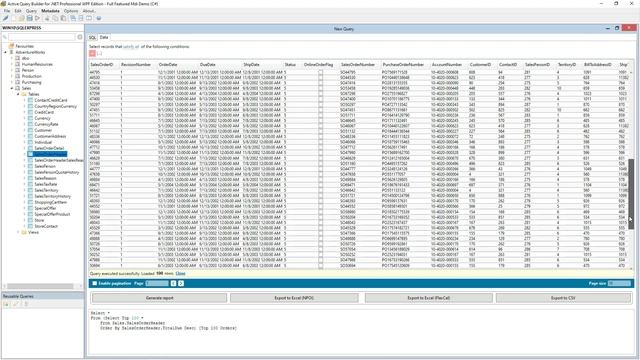Screen dimensions: 640x360
Task: Click the Views folder icon
Action: coord(24,232)
